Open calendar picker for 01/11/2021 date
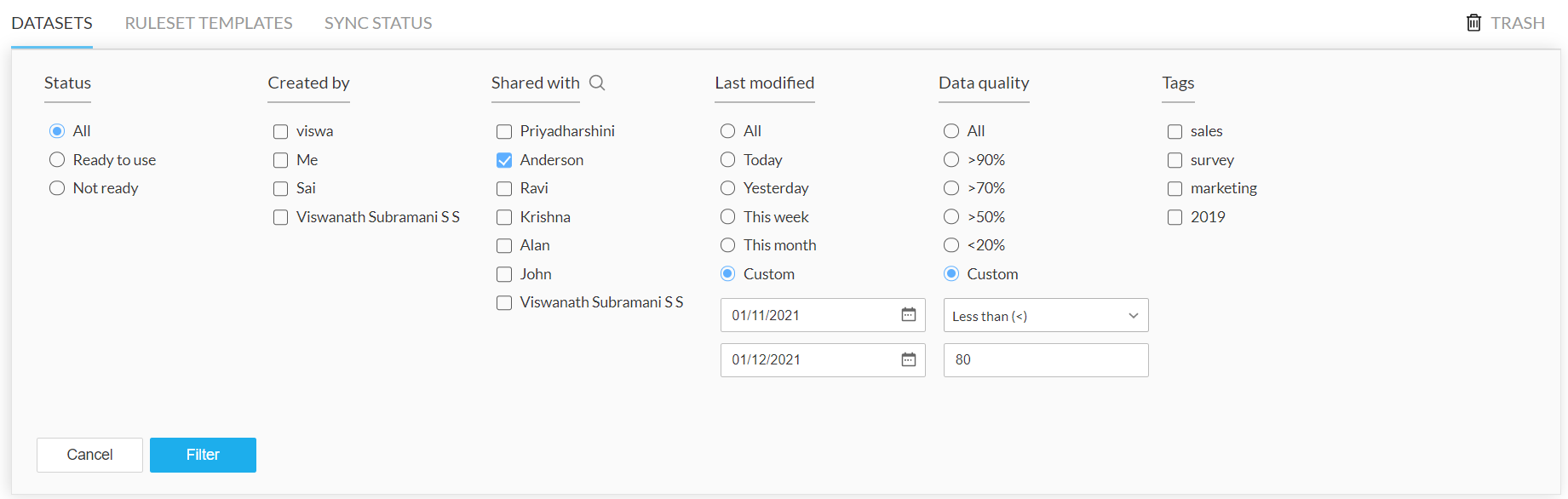 [x=909, y=315]
